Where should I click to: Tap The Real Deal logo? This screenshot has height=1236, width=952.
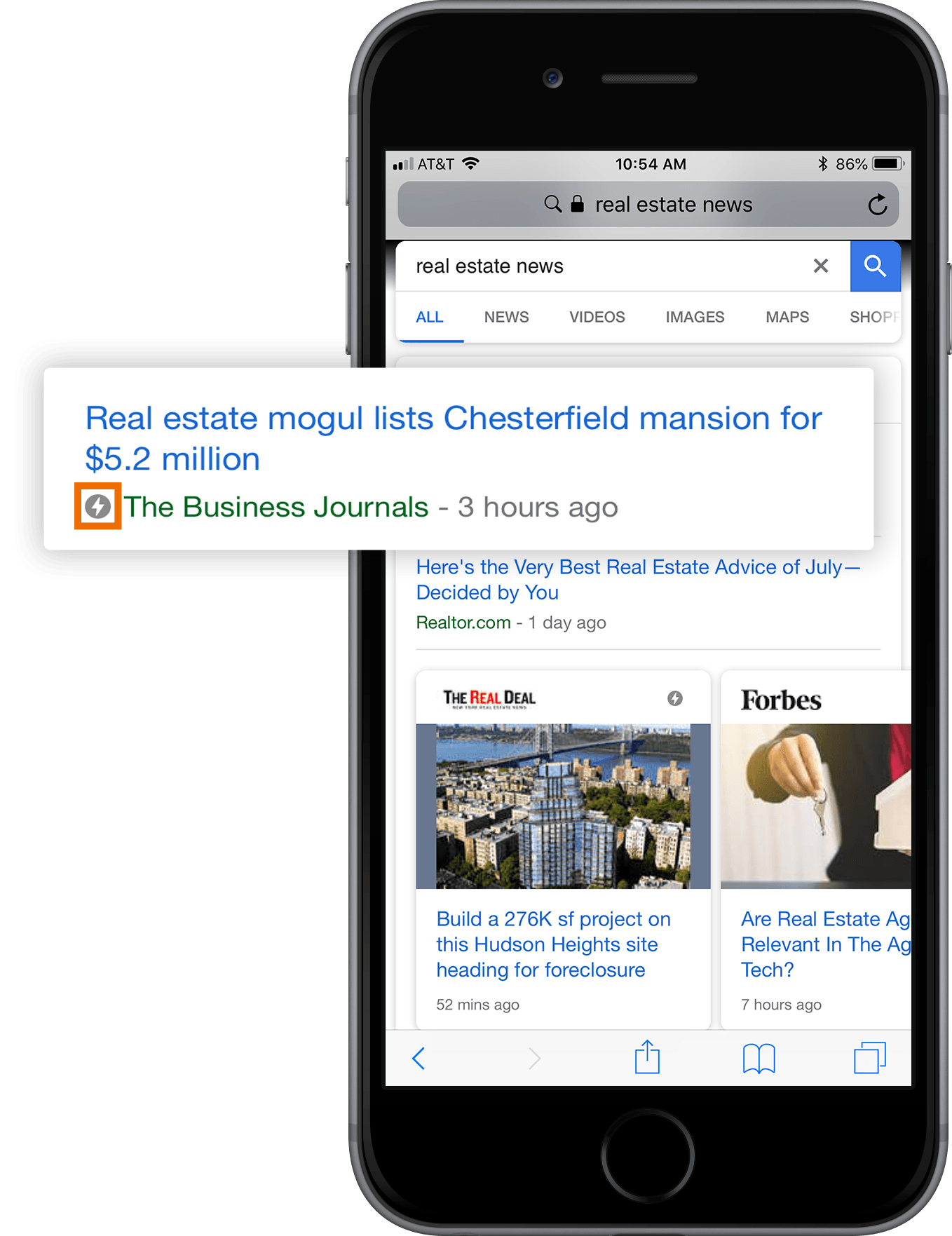pyautogui.click(x=489, y=698)
